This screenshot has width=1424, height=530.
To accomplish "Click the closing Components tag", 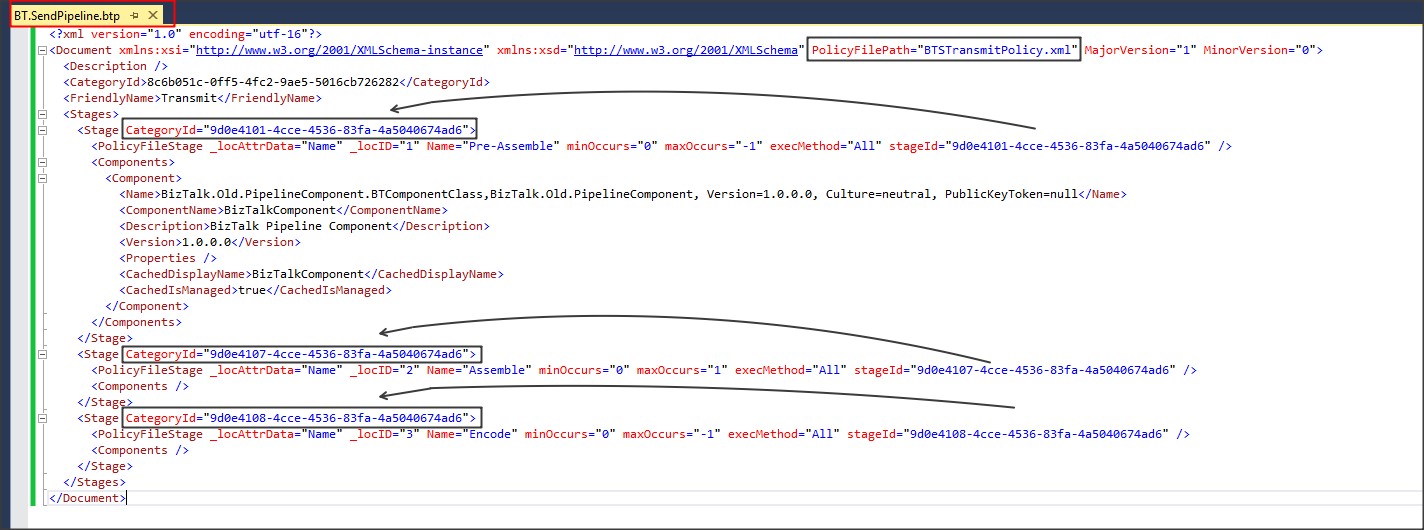I will pos(136,322).
